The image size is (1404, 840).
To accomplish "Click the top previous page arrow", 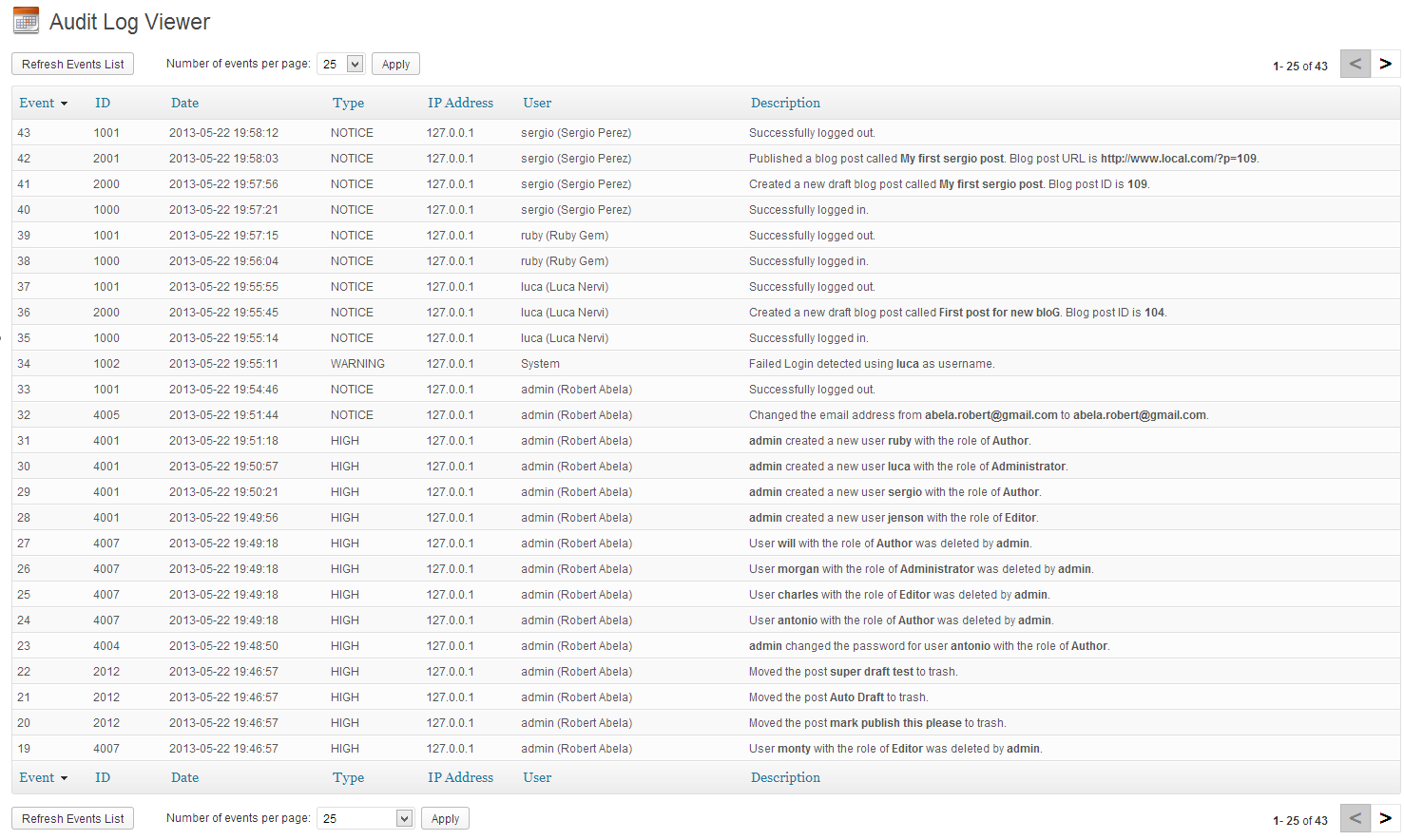I will [x=1355, y=64].
